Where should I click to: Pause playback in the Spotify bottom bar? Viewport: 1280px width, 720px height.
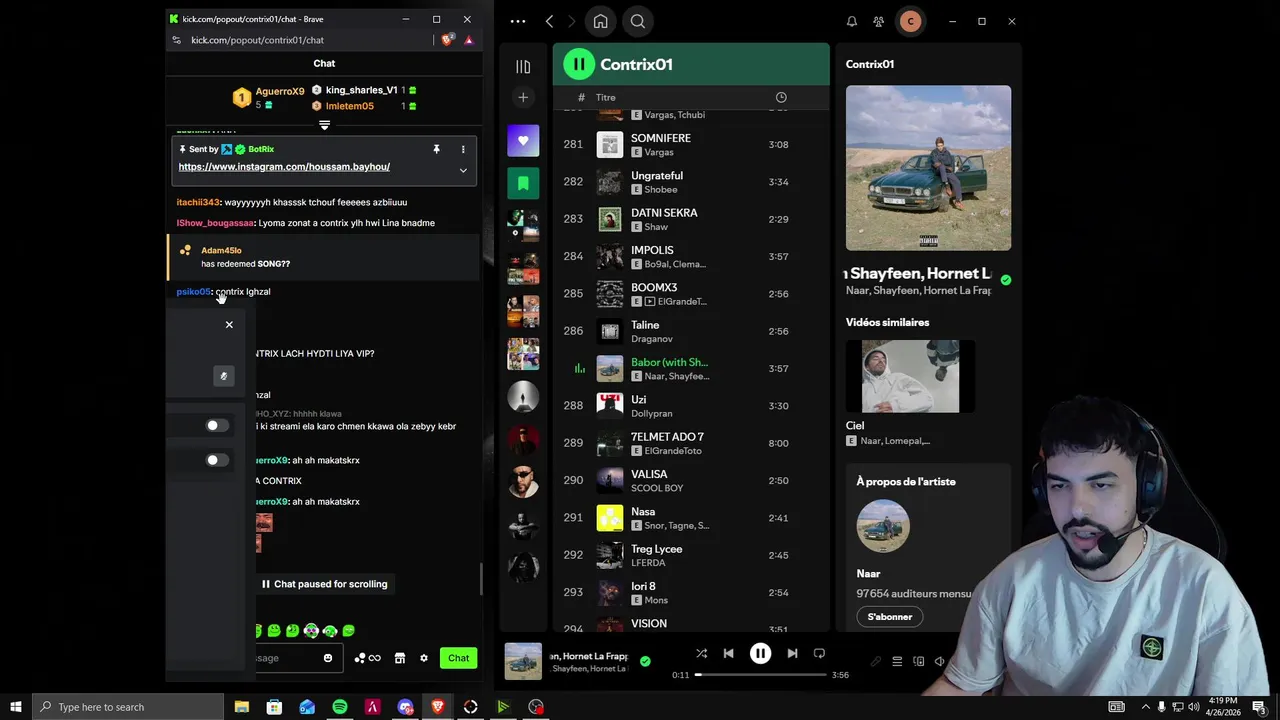pyautogui.click(x=760, y=653)
